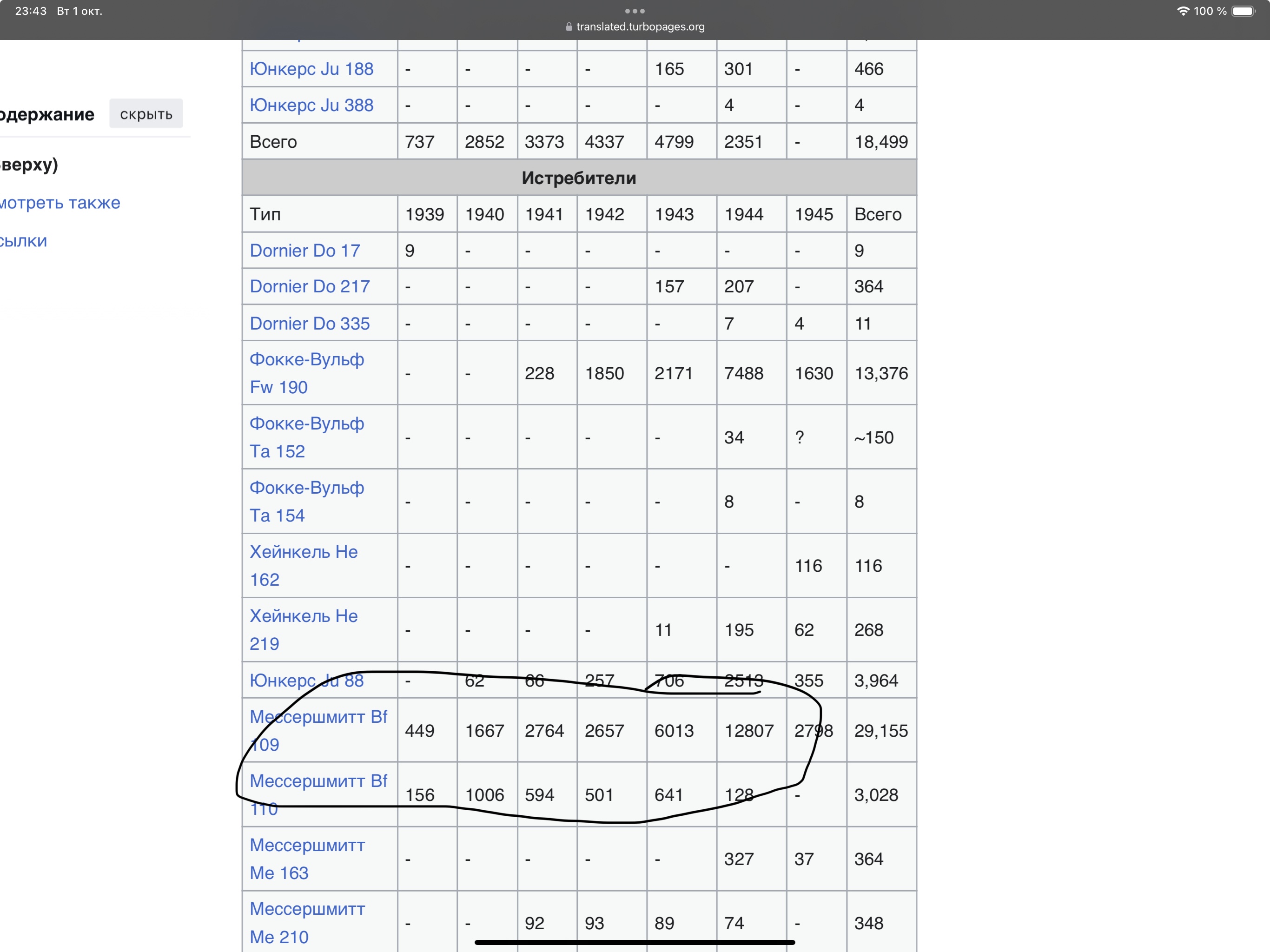Open the Dornier Do 335 article link

[310, 323]
